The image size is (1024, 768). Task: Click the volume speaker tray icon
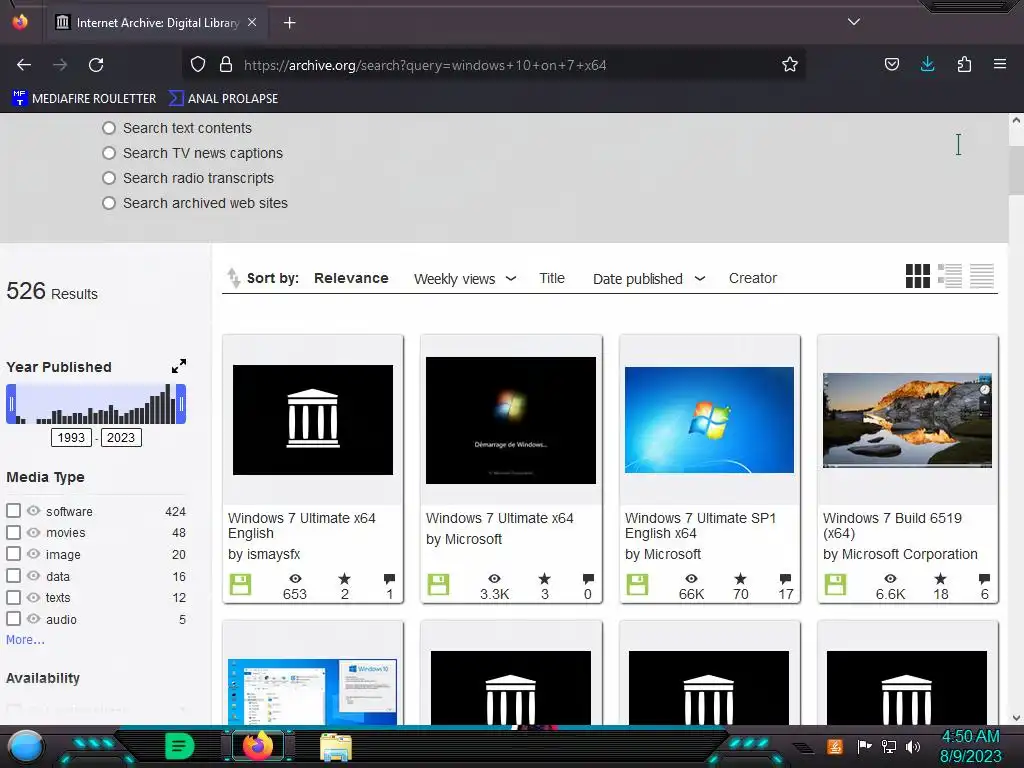coord(913,746)
